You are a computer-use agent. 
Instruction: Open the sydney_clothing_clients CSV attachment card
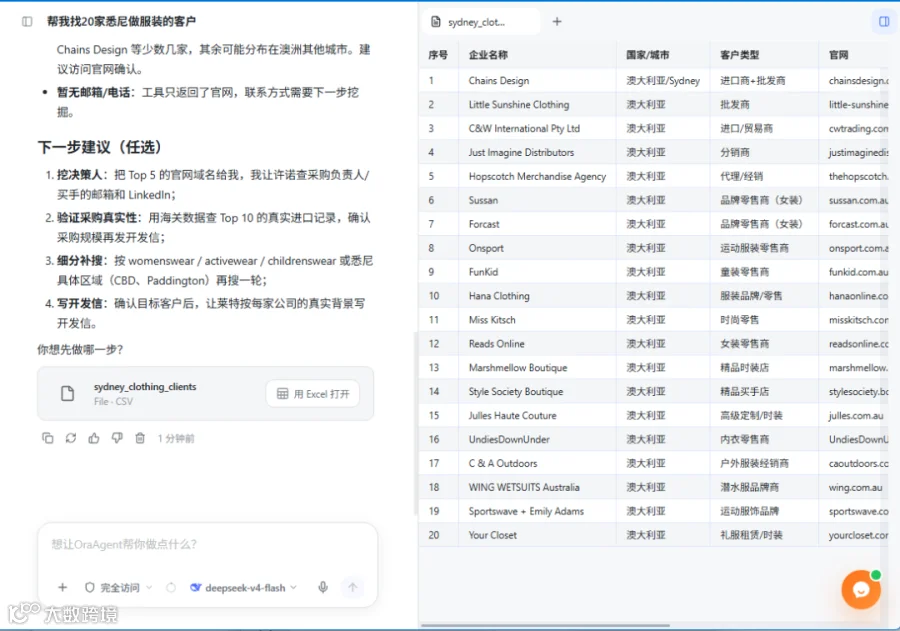click(x=205, y=394)
